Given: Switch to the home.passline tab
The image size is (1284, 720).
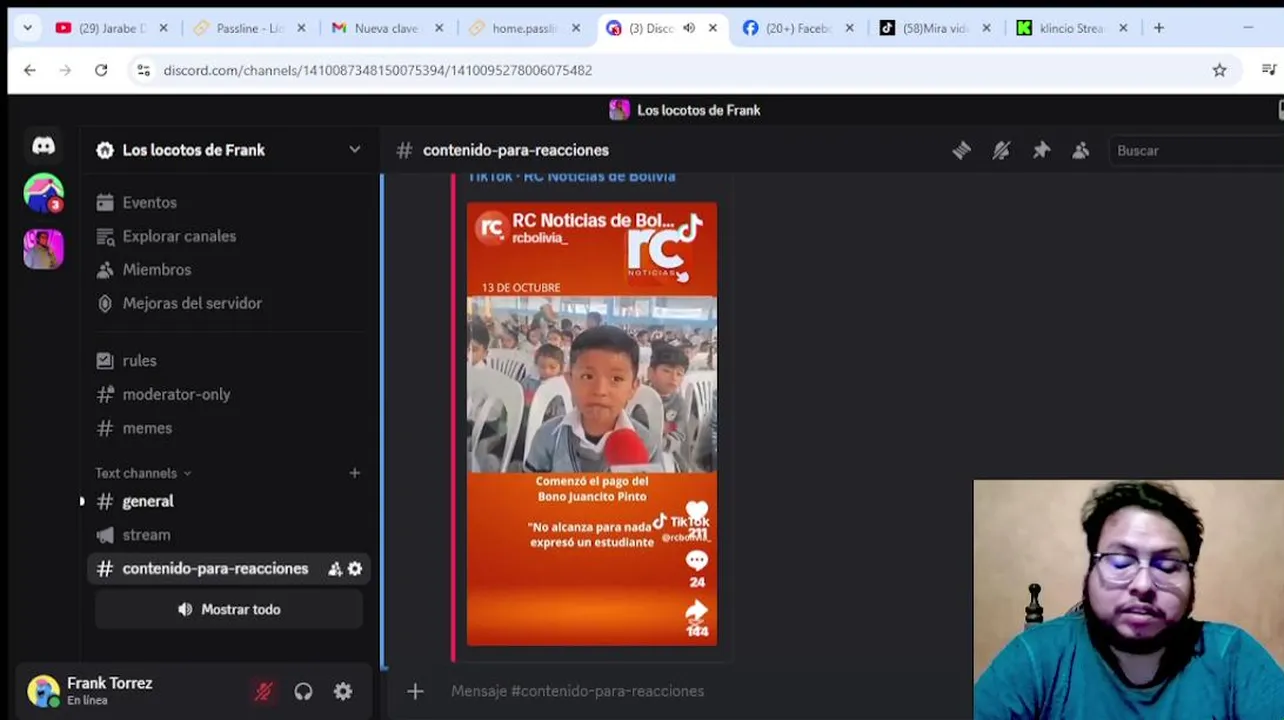Looking at the screenshot, I should click(525, 28).
